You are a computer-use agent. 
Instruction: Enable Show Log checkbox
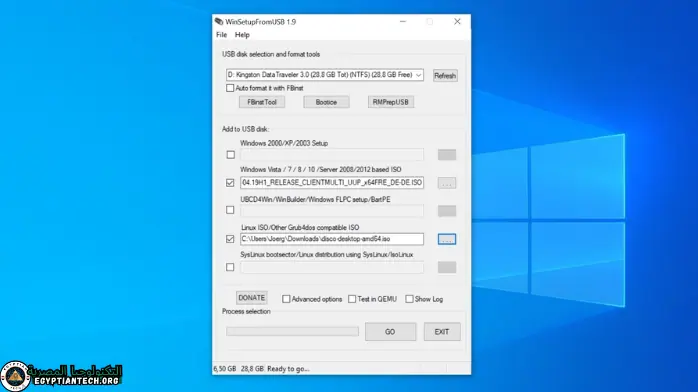click(x=409, y=299)
